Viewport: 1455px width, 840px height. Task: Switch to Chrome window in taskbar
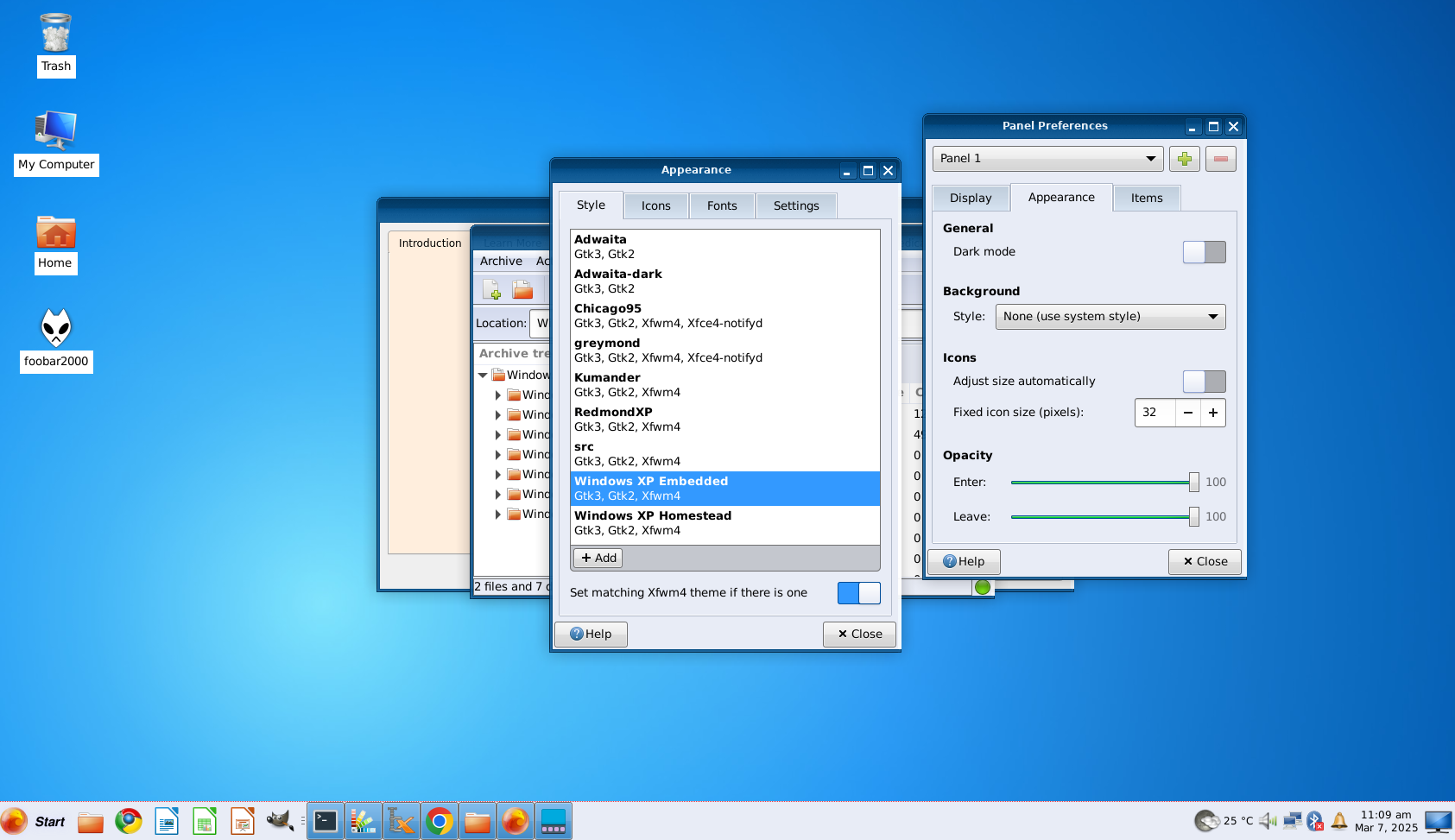pos(440,821)
